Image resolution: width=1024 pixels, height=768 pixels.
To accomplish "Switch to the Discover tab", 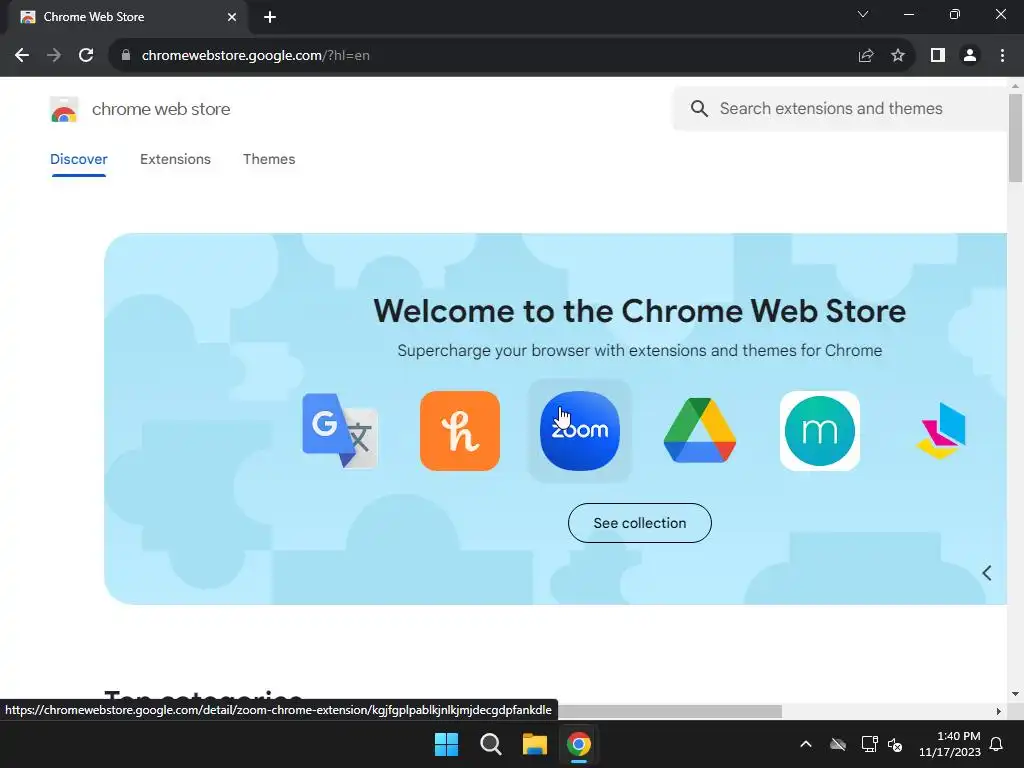I will (79, 159).
